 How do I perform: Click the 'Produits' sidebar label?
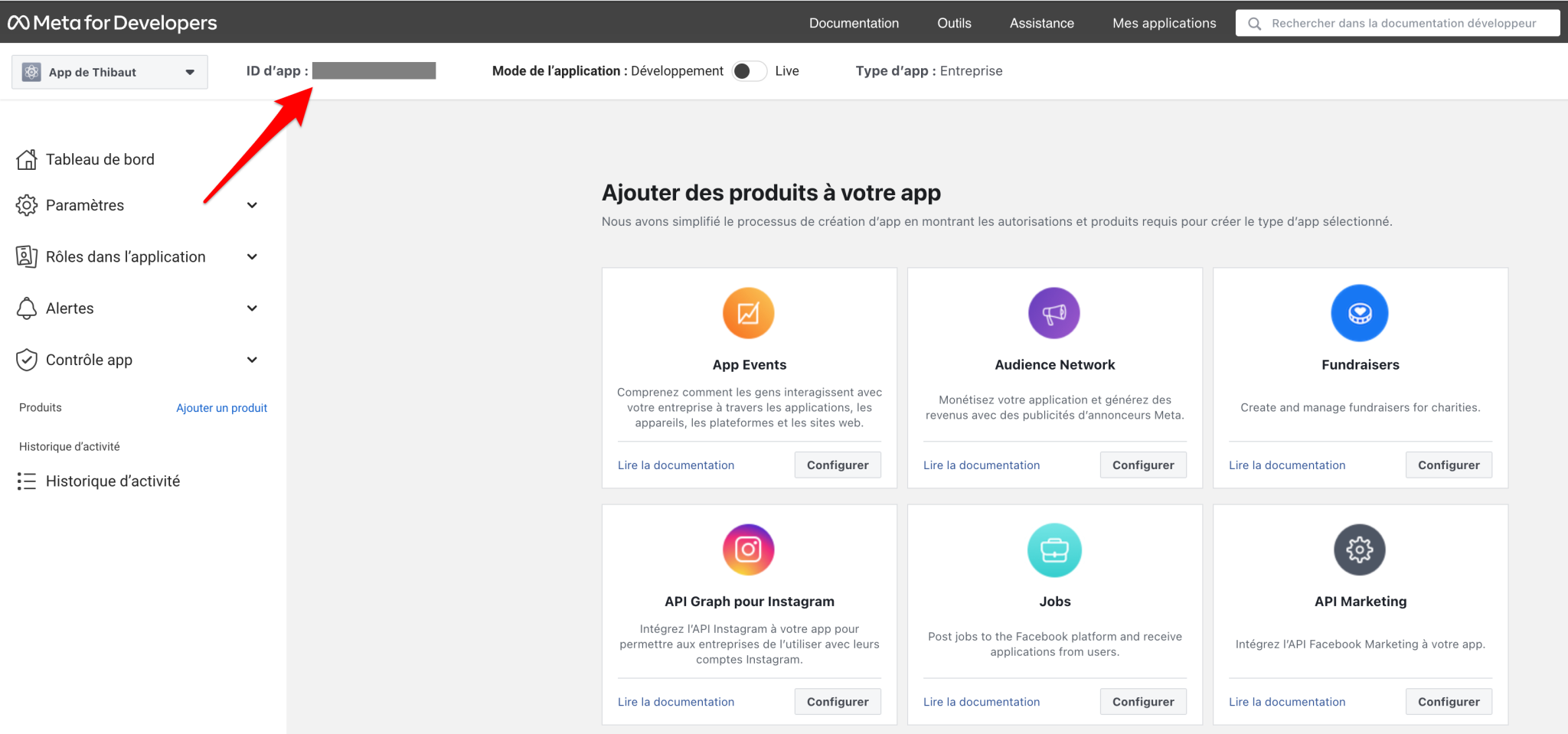click(x=41, y=408)
